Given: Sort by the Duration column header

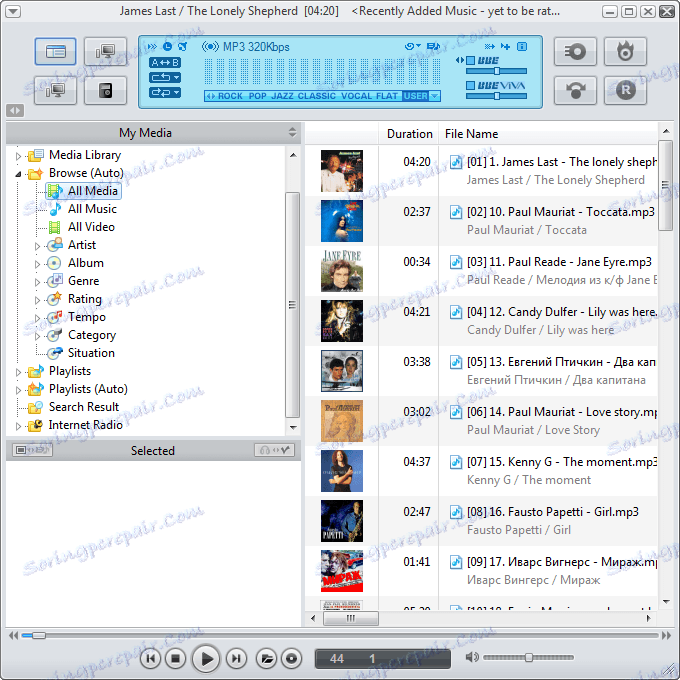Looking at the screenshot, I should click(x=409, y=134).
